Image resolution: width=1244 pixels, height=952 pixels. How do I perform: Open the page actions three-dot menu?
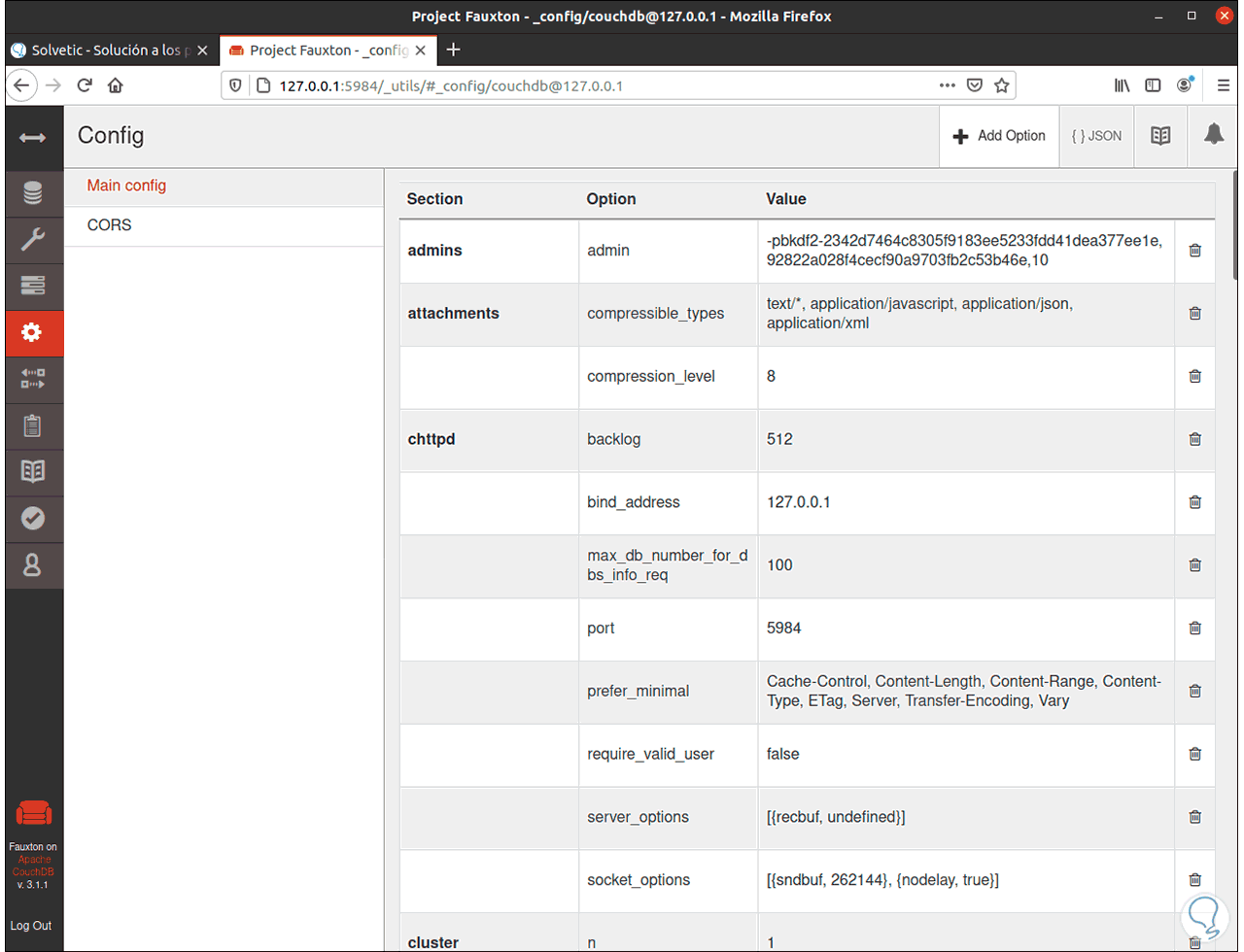coord(948,85)
